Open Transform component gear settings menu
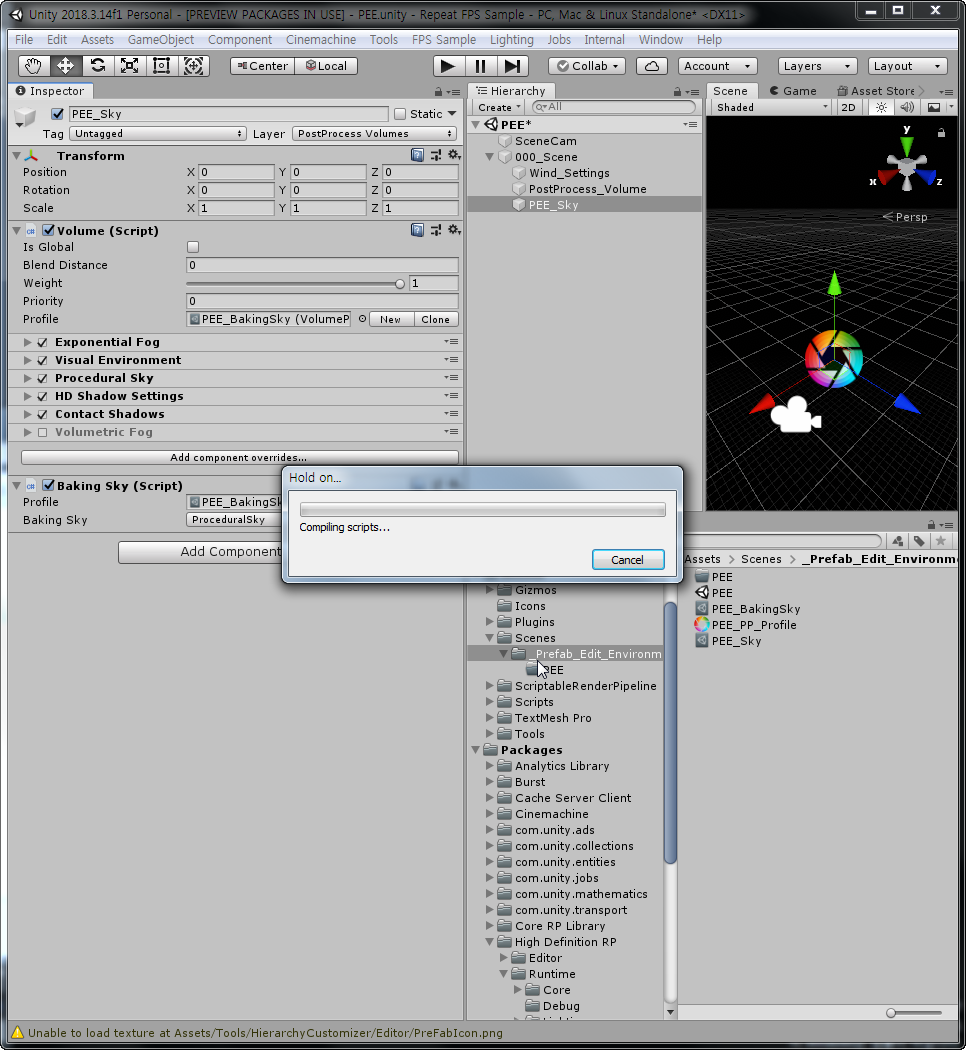Screen dimensions: 966x1050 (x=454, y=155)
